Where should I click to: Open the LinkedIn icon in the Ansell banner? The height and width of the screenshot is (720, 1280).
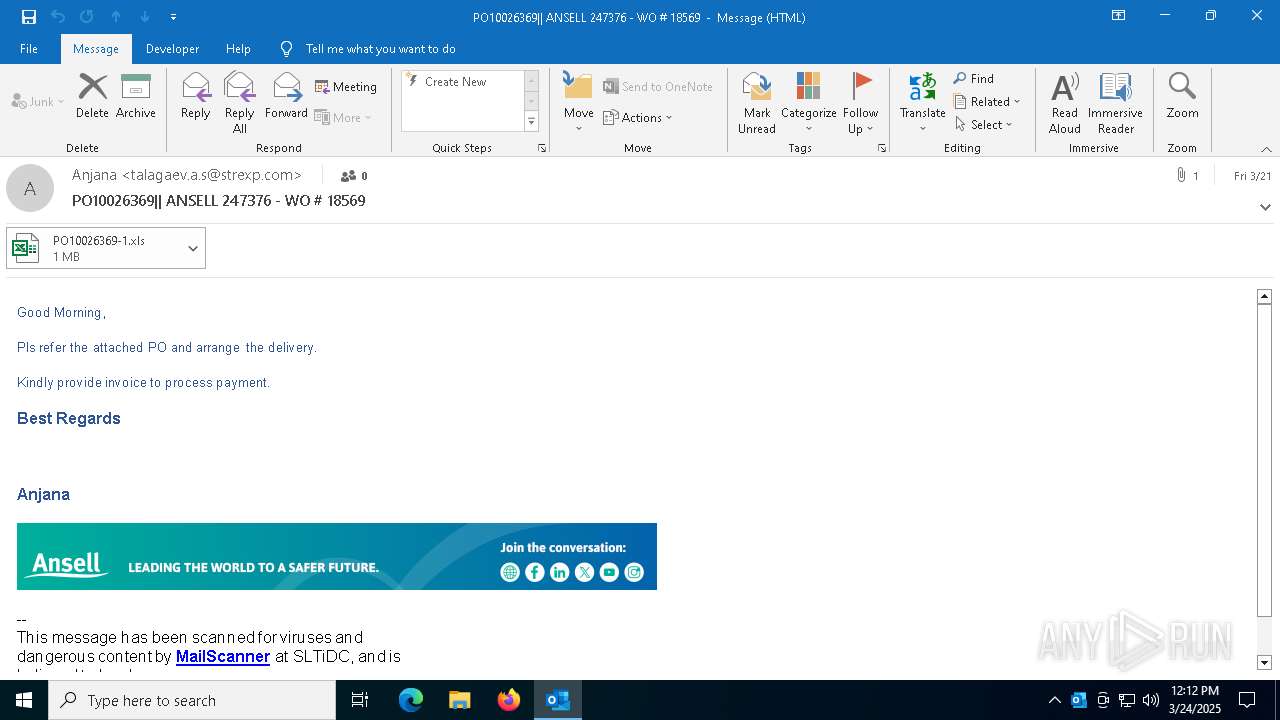point(560,572)
